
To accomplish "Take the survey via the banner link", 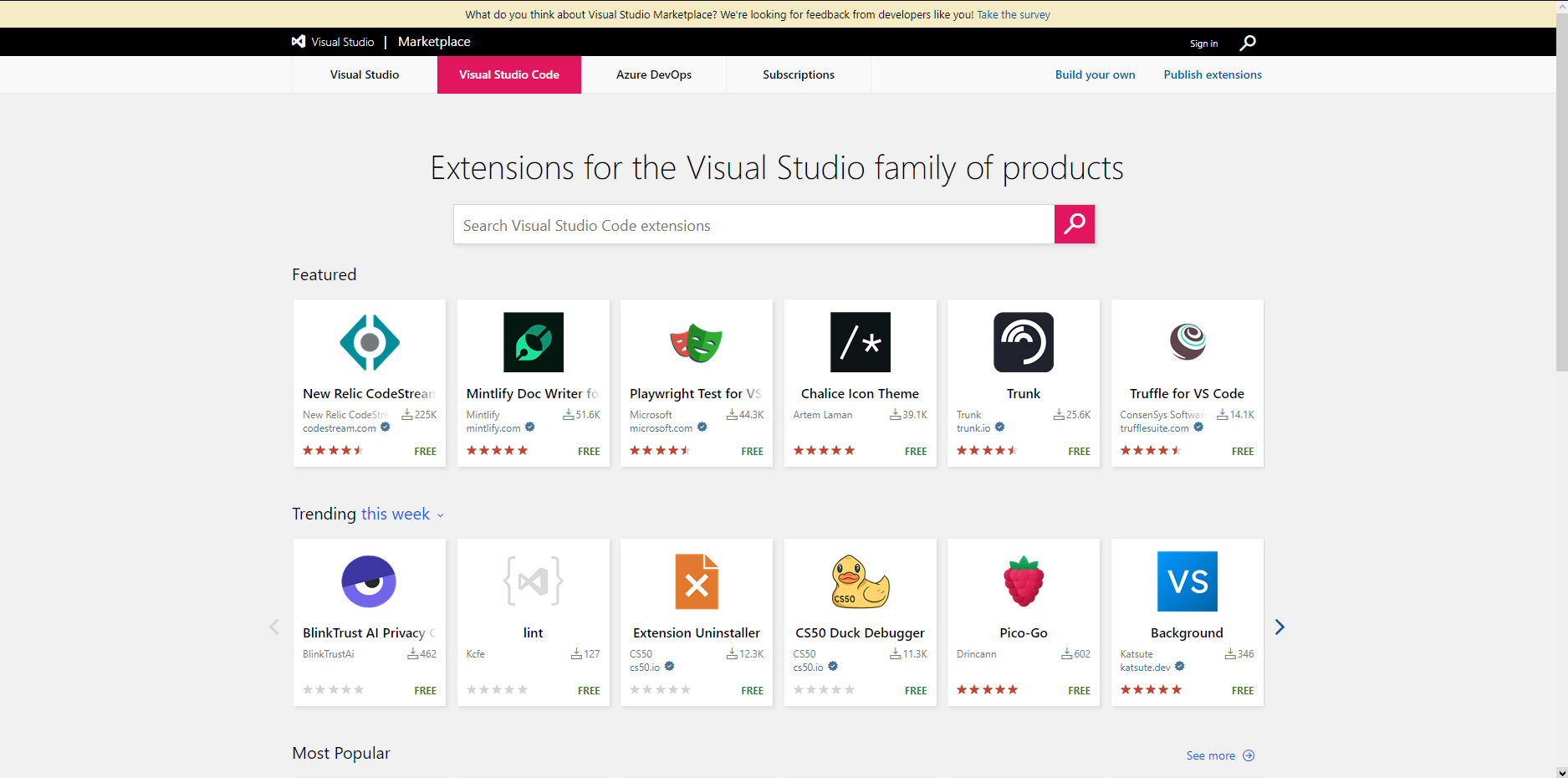I will pos(1013,14).
